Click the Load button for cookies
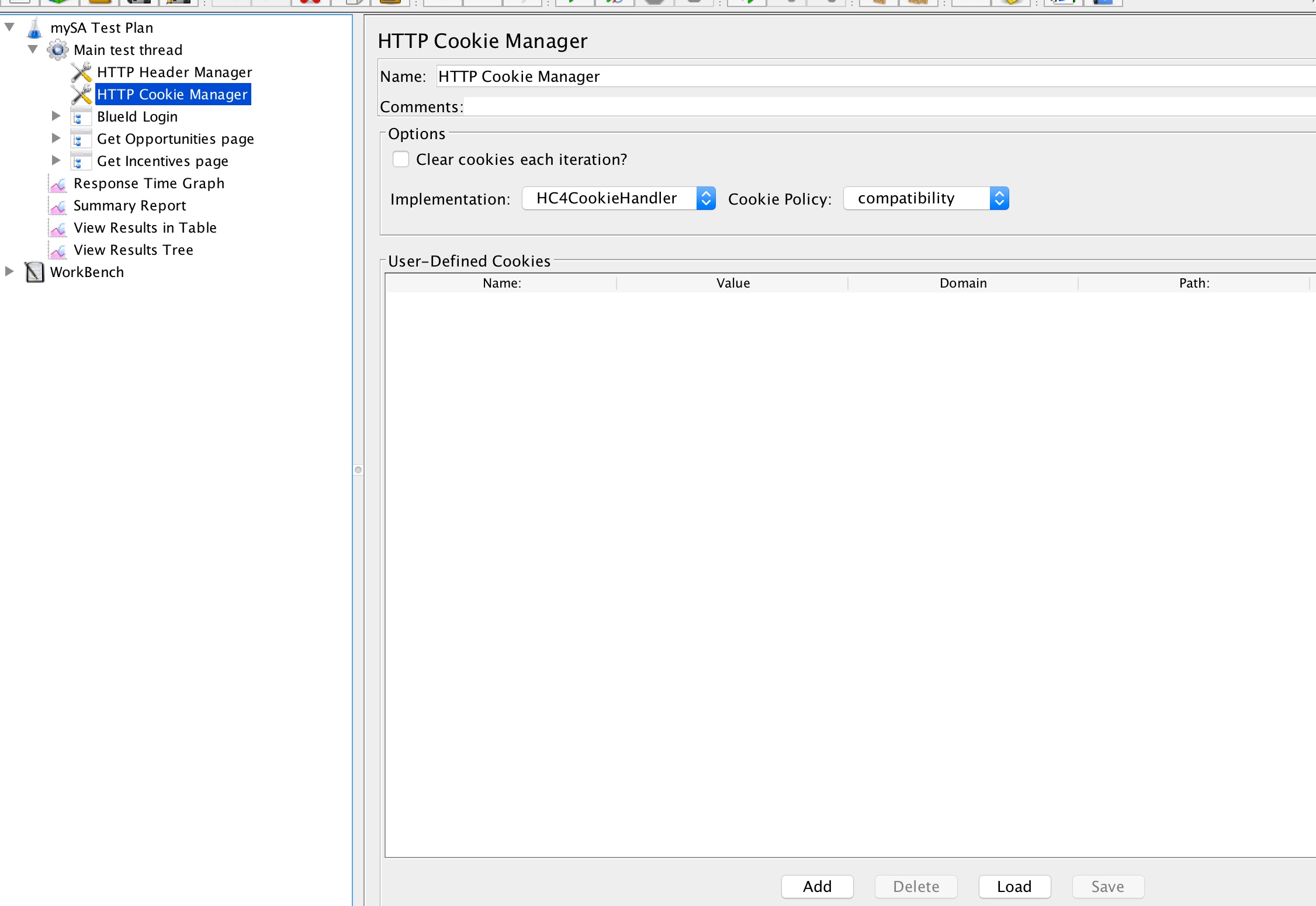This screenshot has width=1316, height=906. 1013,886
